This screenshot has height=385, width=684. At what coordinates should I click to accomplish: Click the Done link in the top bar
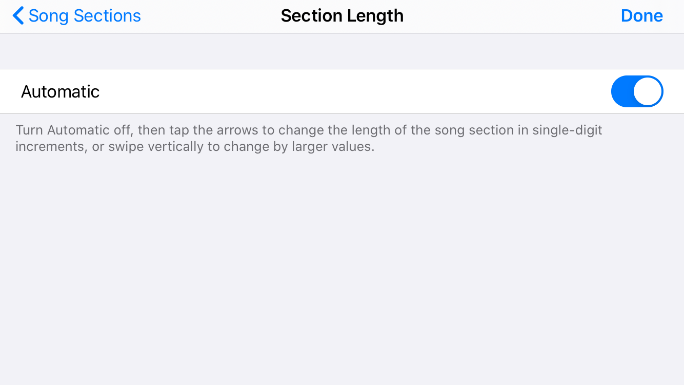642,16
